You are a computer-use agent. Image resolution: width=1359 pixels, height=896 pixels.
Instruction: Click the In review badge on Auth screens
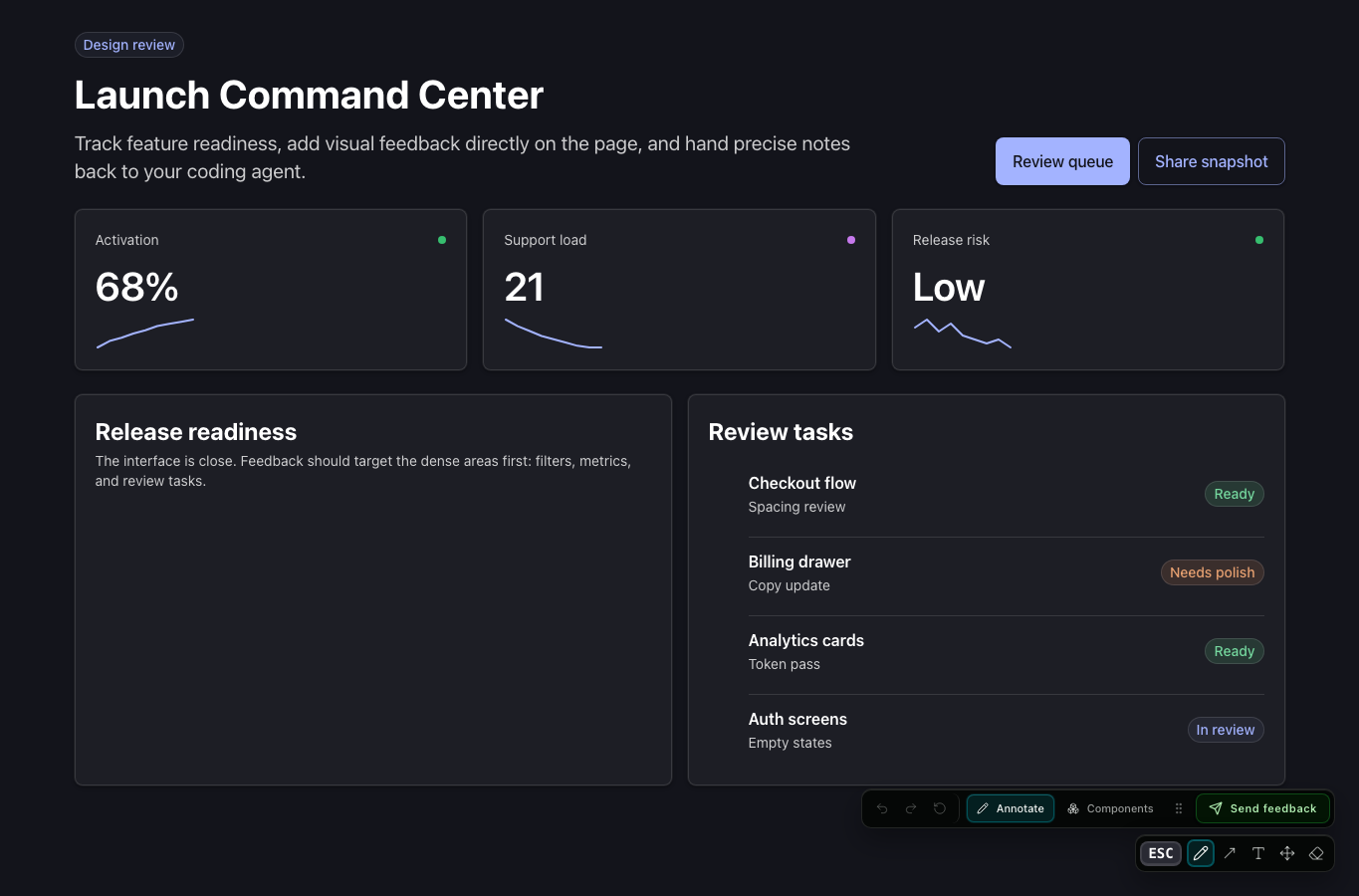coord(1226,730)
